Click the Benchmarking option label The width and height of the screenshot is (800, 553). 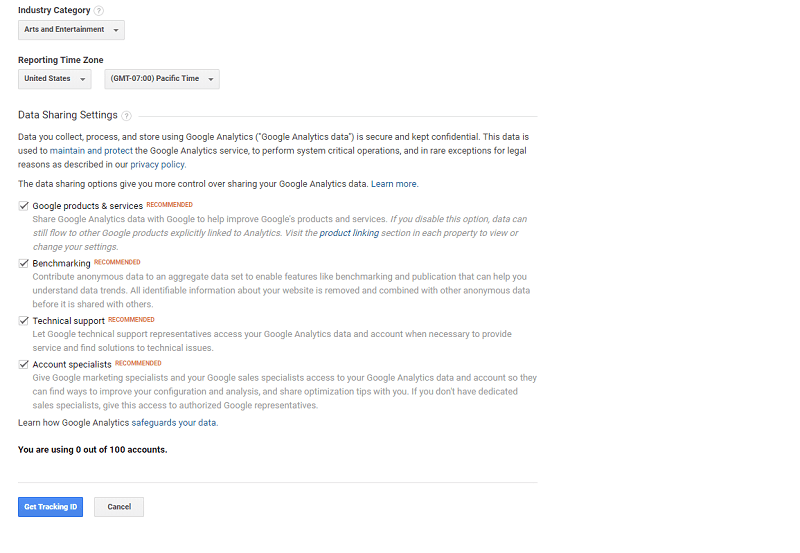pyautogui.click(x=61, y=263)
